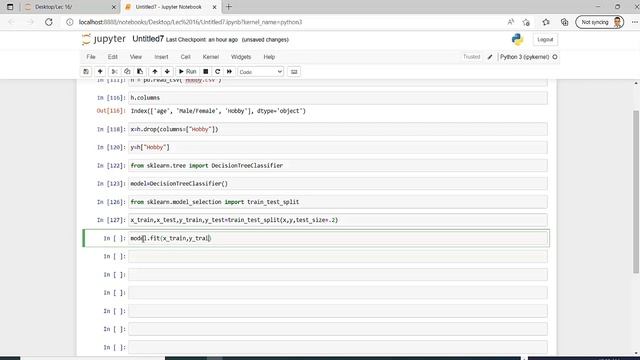
Task: Select the first empty cell below model.fit
Action: pos(338,256)
